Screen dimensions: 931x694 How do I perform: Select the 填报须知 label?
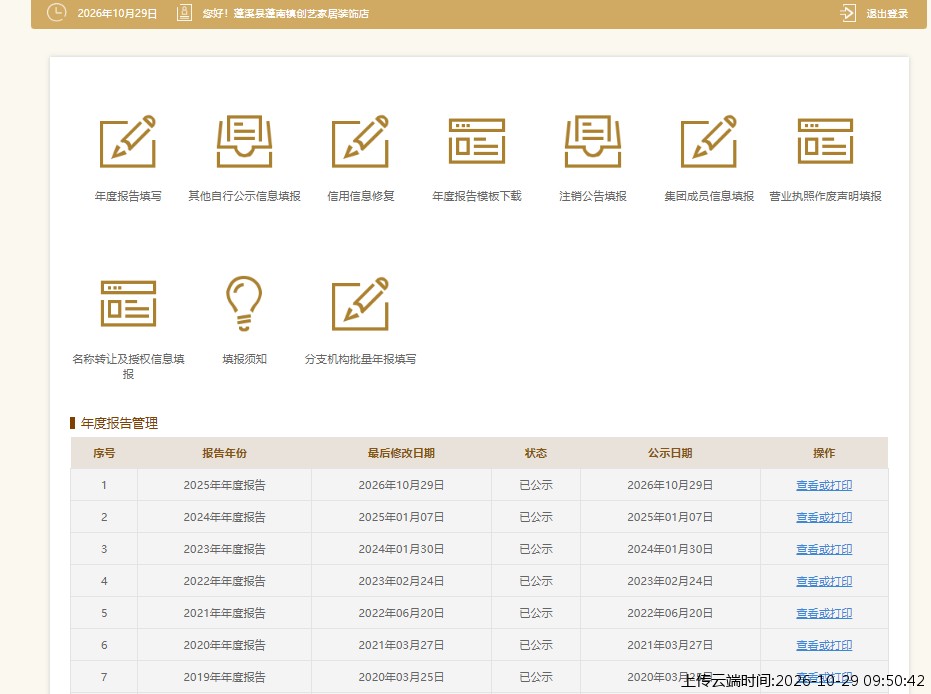[244, 359]
